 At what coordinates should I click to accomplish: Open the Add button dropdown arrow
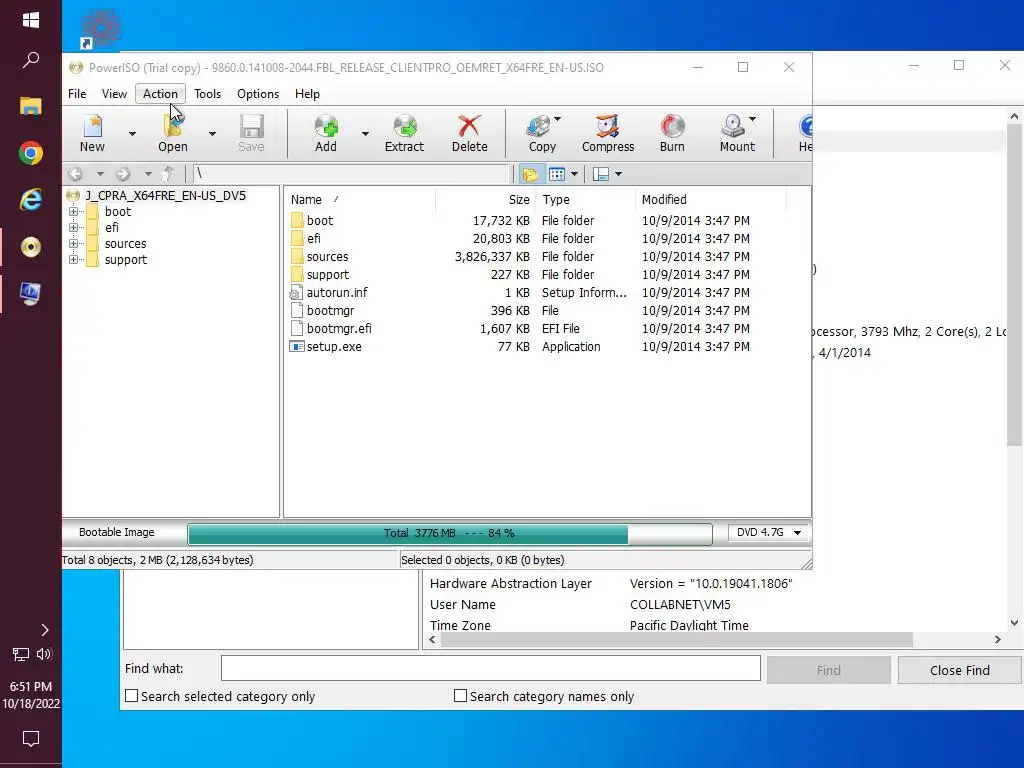(365, 134)
